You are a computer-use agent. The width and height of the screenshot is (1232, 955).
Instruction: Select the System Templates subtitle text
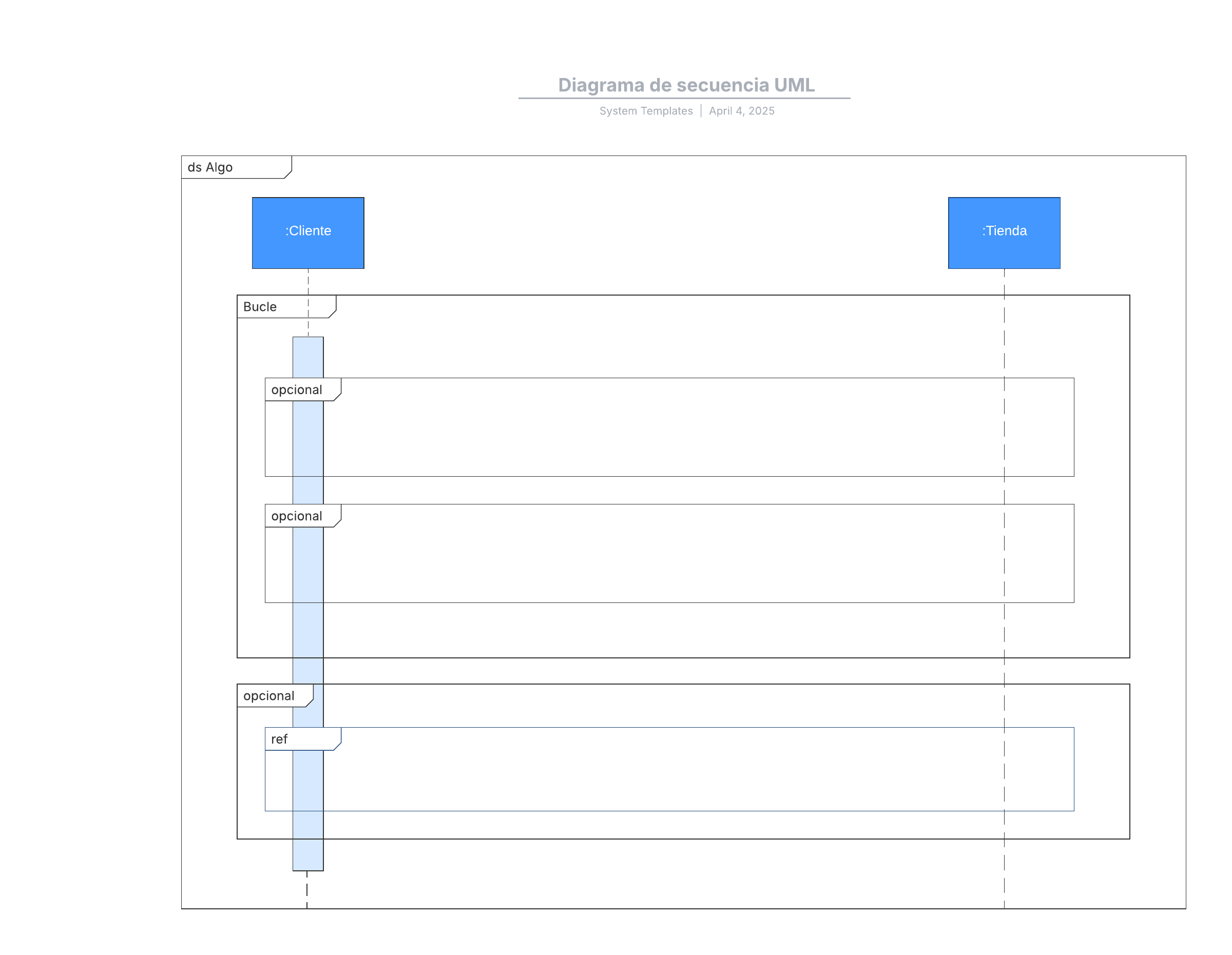pyautogui.click(x=645, y=111)
